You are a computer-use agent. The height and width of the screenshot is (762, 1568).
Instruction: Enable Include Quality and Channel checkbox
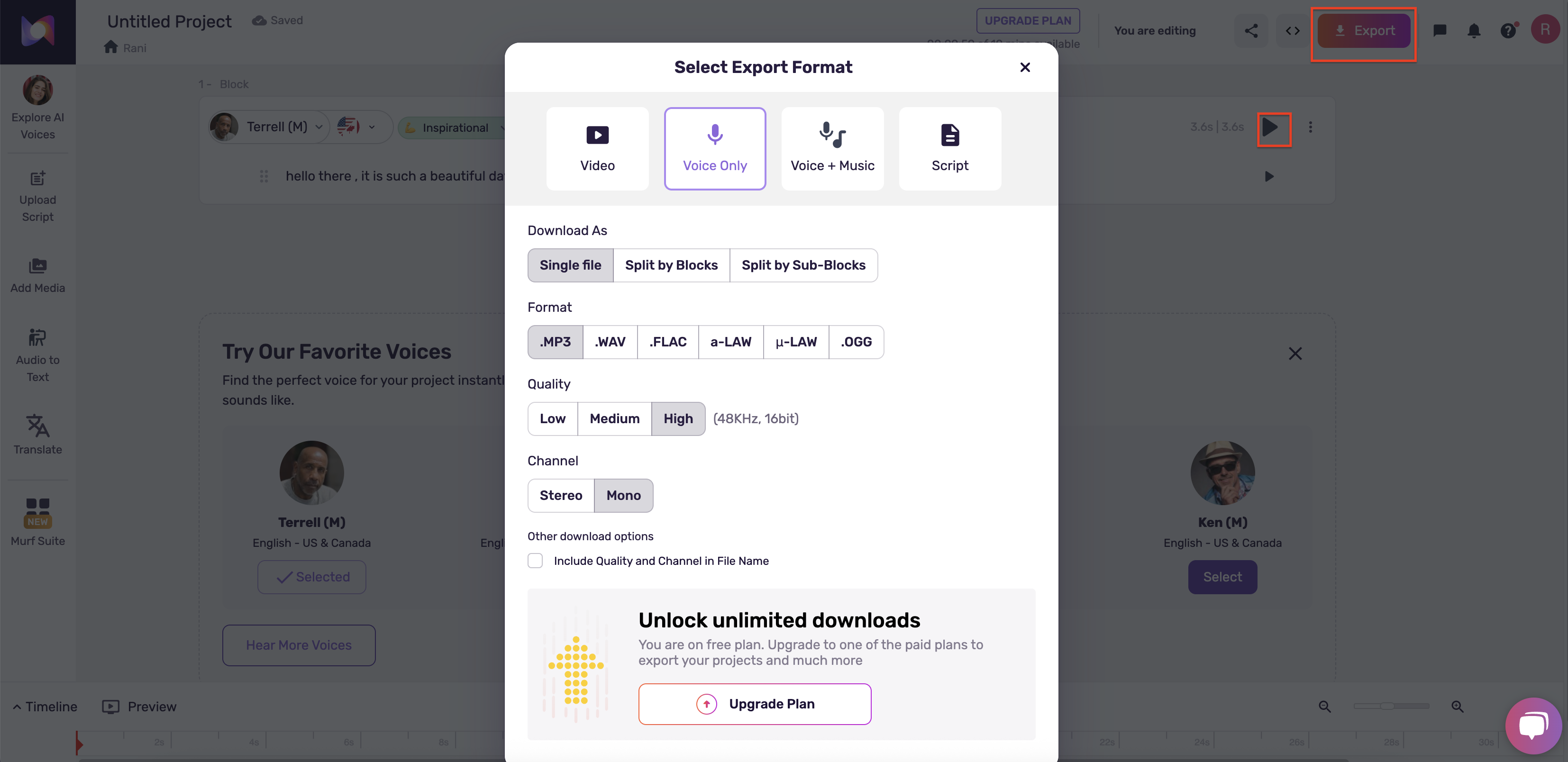click(535, 561)
